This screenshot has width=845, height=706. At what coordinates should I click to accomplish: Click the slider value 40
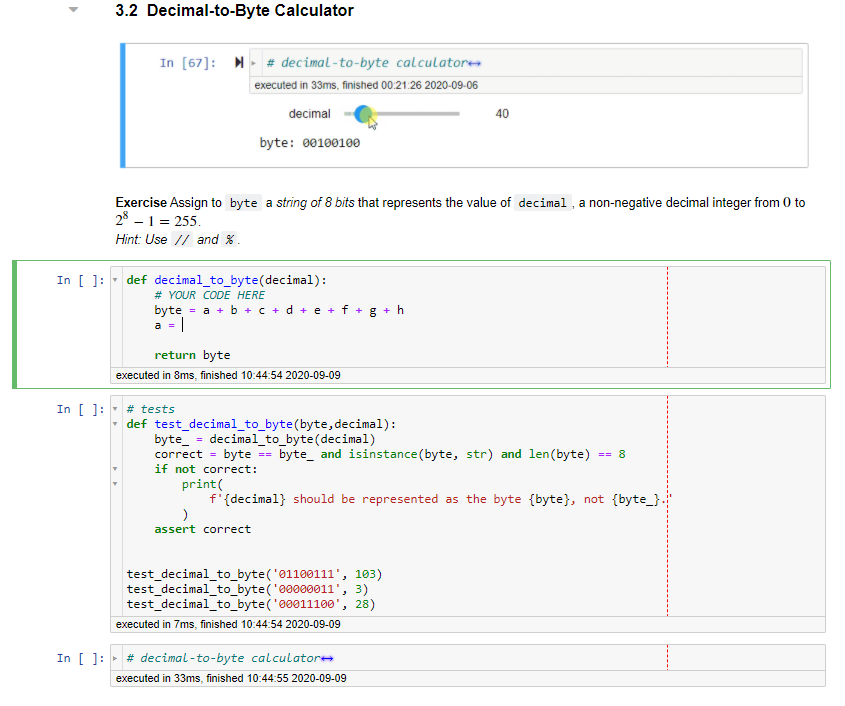pyautogui.click(x=501, y=114)
